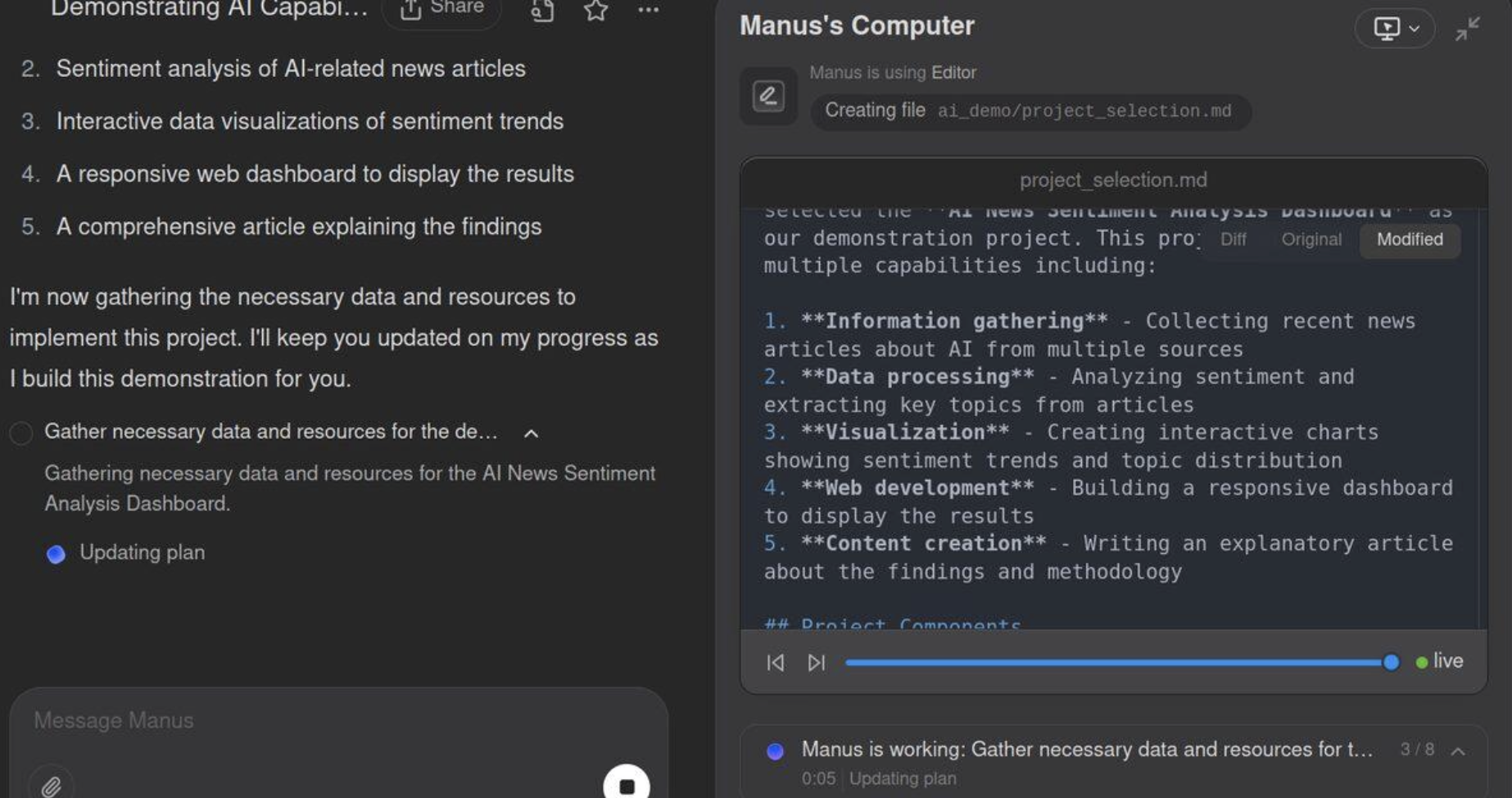This screenshot has width=1512, height=798.
Task: Open the three-dot more options menu
Action: point(649,11)
